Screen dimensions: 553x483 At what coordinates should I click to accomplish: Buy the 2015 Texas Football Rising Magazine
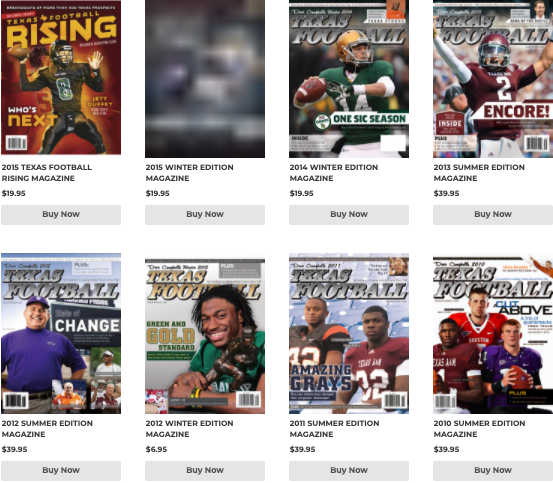[x=61, y=215]
